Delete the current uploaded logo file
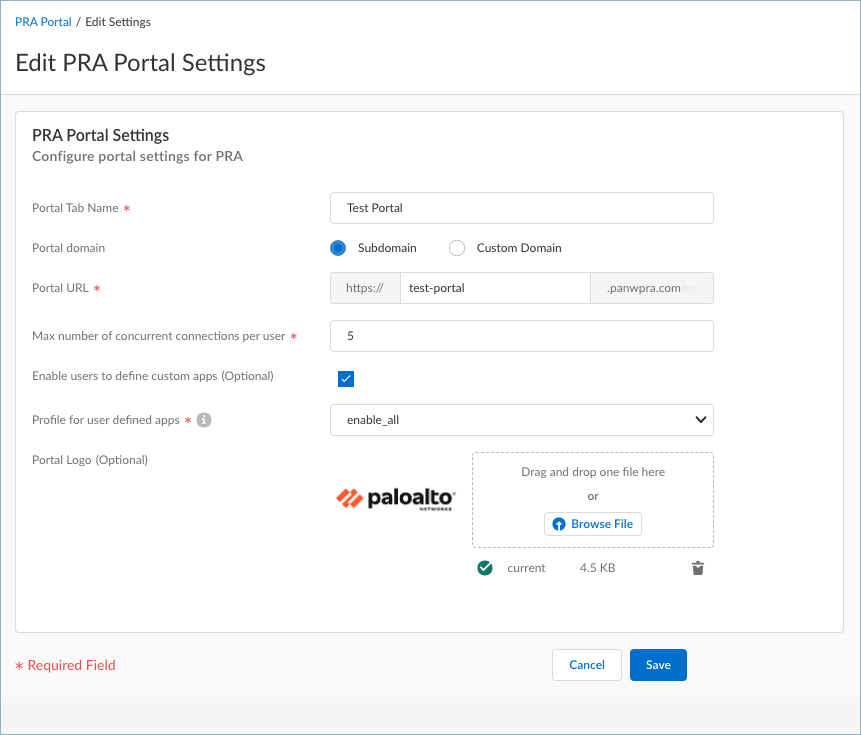 click(698, 568)
